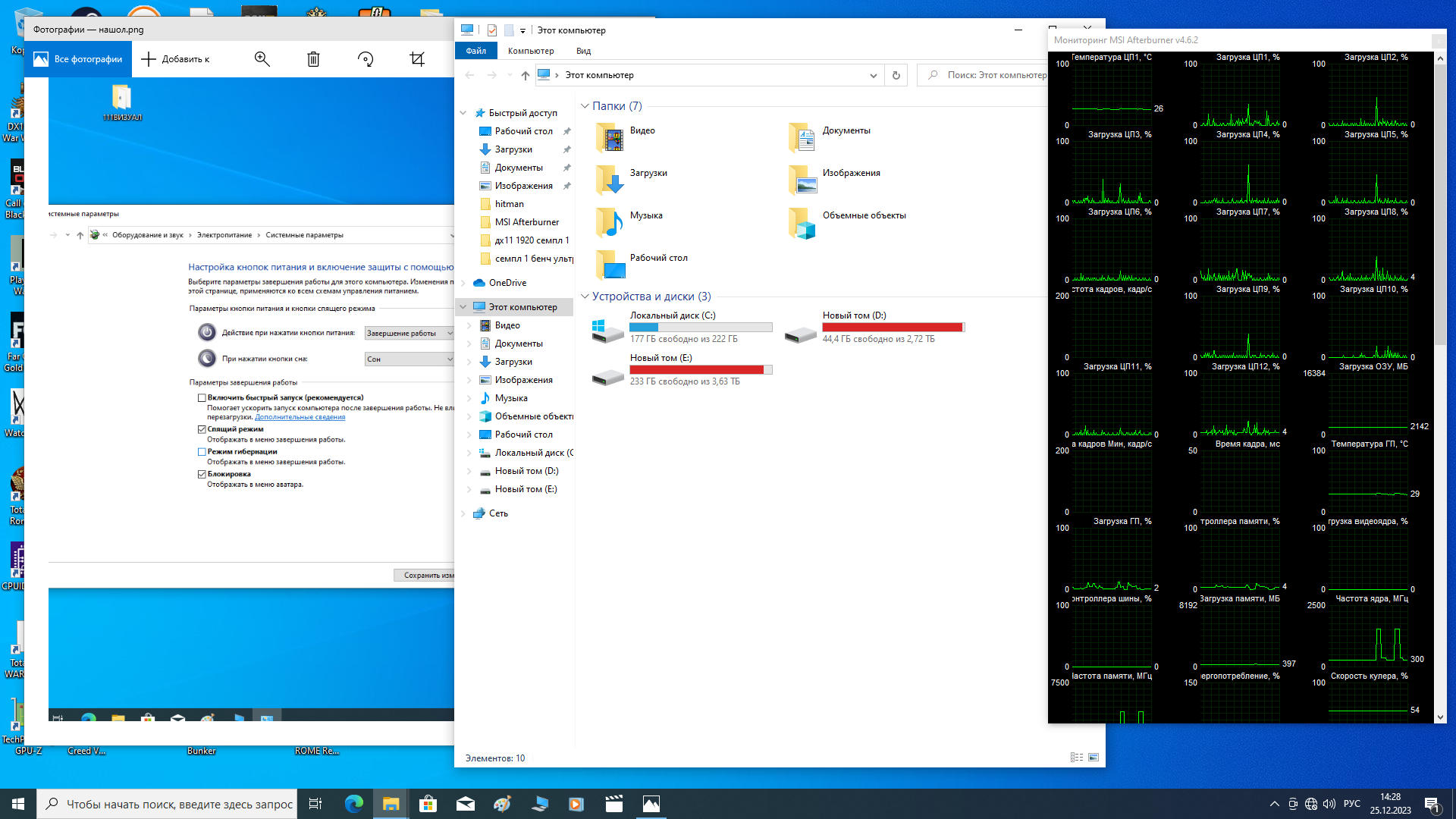Viewport: 1456px width, 819px height.
Task: Click the zoom magnifier icon in Photos
Action: tap(262, 59)
